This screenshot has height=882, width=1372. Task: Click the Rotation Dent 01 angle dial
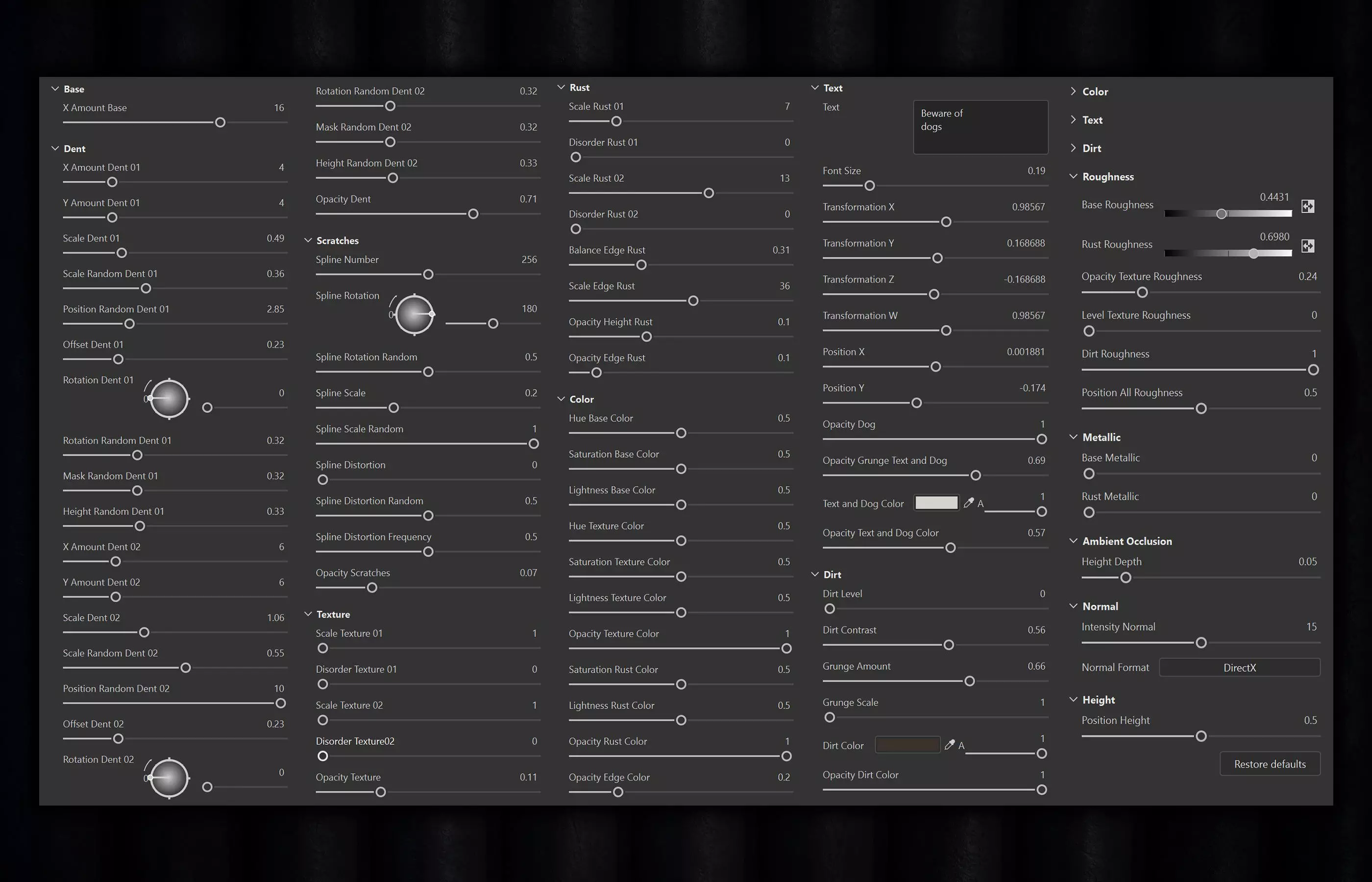coord(169,399)
